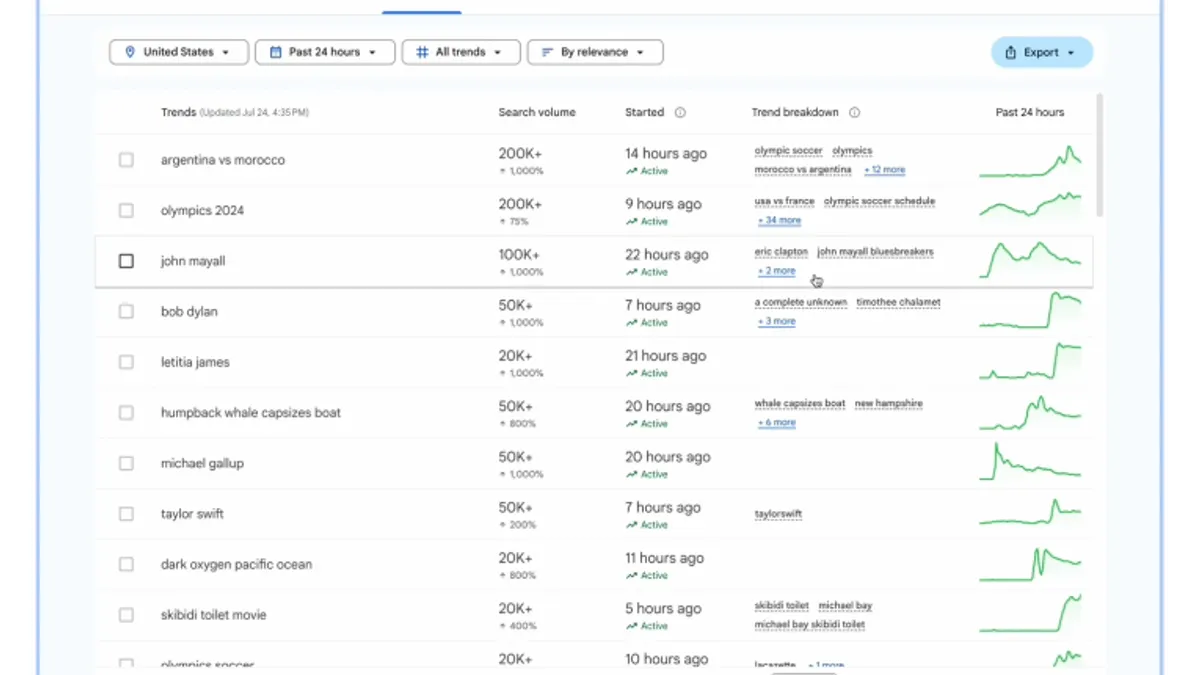
Task: Click the vertical scrollbar of the trends table
Action: [1100, 155]
